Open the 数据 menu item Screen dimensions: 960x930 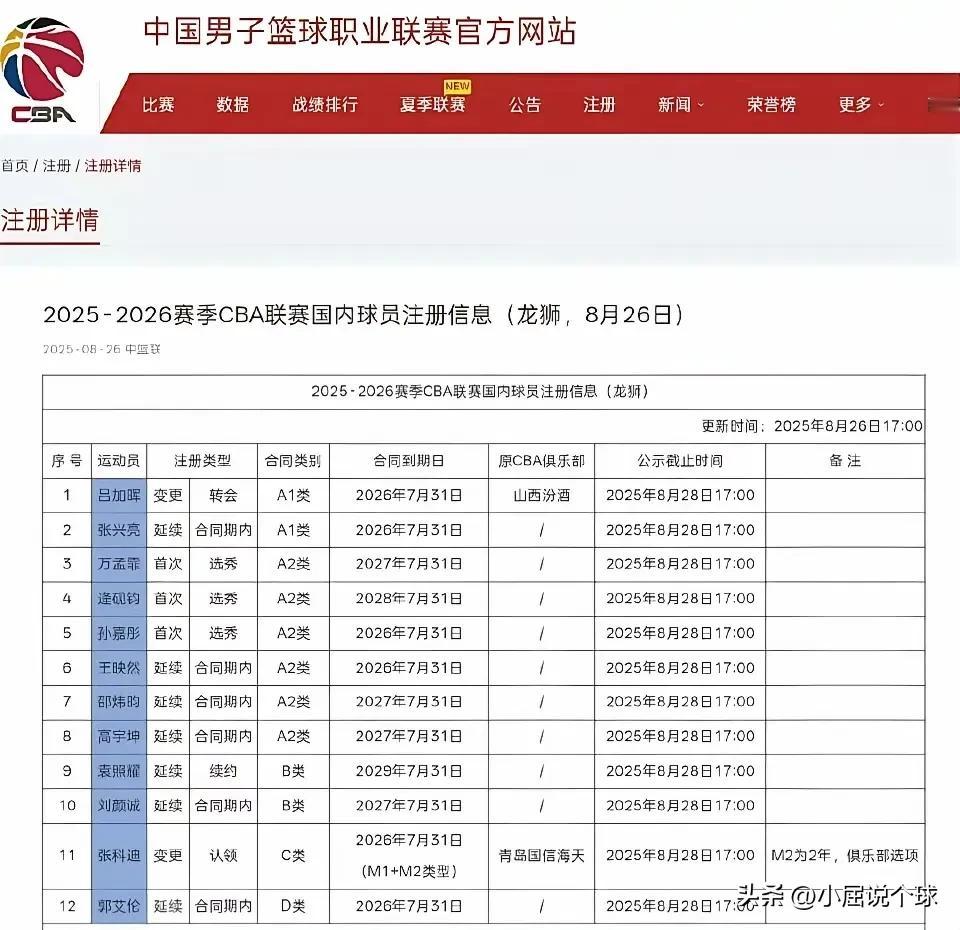(233, 105)
